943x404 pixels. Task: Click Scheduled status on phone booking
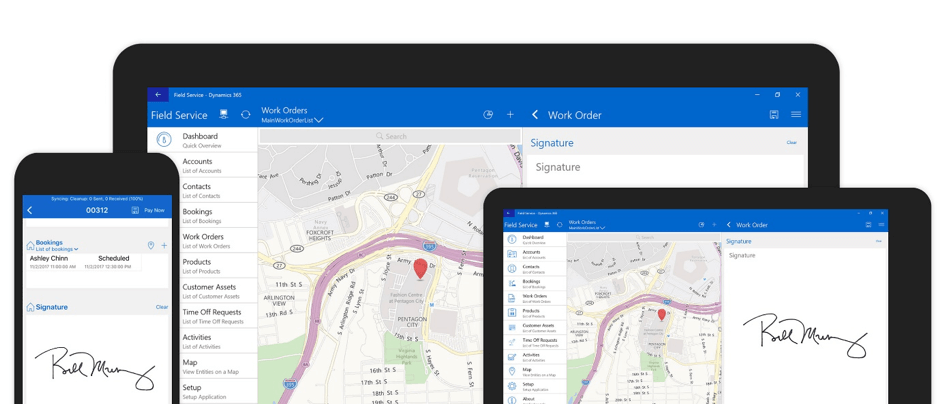coord(114,259)
